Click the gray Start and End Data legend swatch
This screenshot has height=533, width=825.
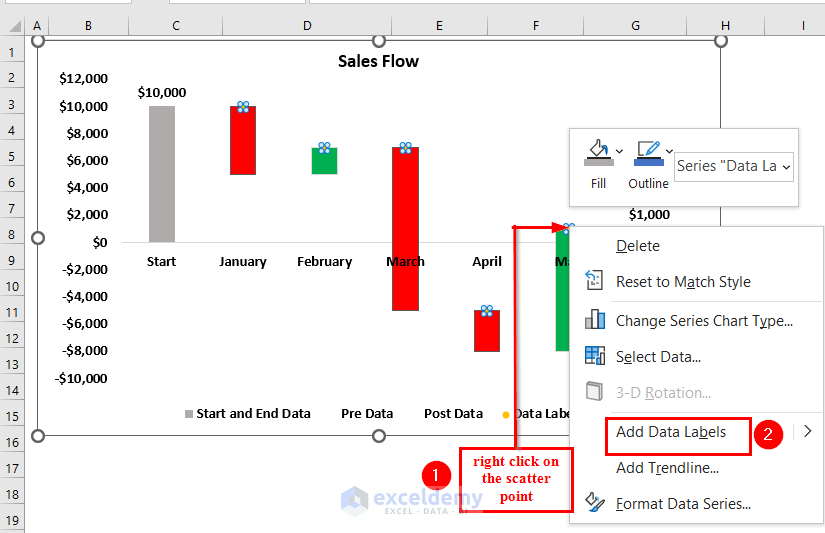189,414
